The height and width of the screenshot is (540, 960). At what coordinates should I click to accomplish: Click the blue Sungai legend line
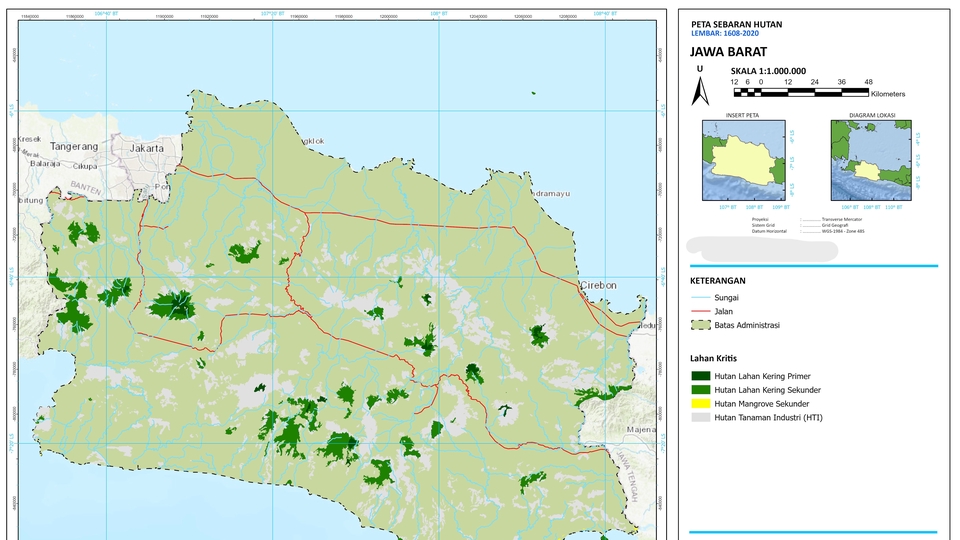pos(700,298)
